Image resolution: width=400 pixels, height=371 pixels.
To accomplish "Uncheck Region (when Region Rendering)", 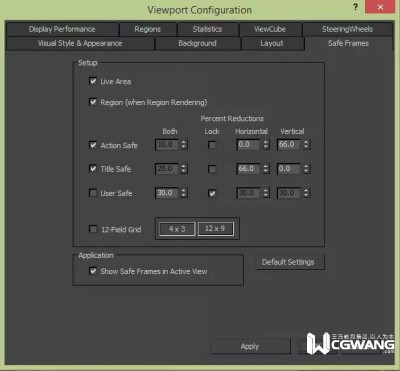I will pos(93,102).
